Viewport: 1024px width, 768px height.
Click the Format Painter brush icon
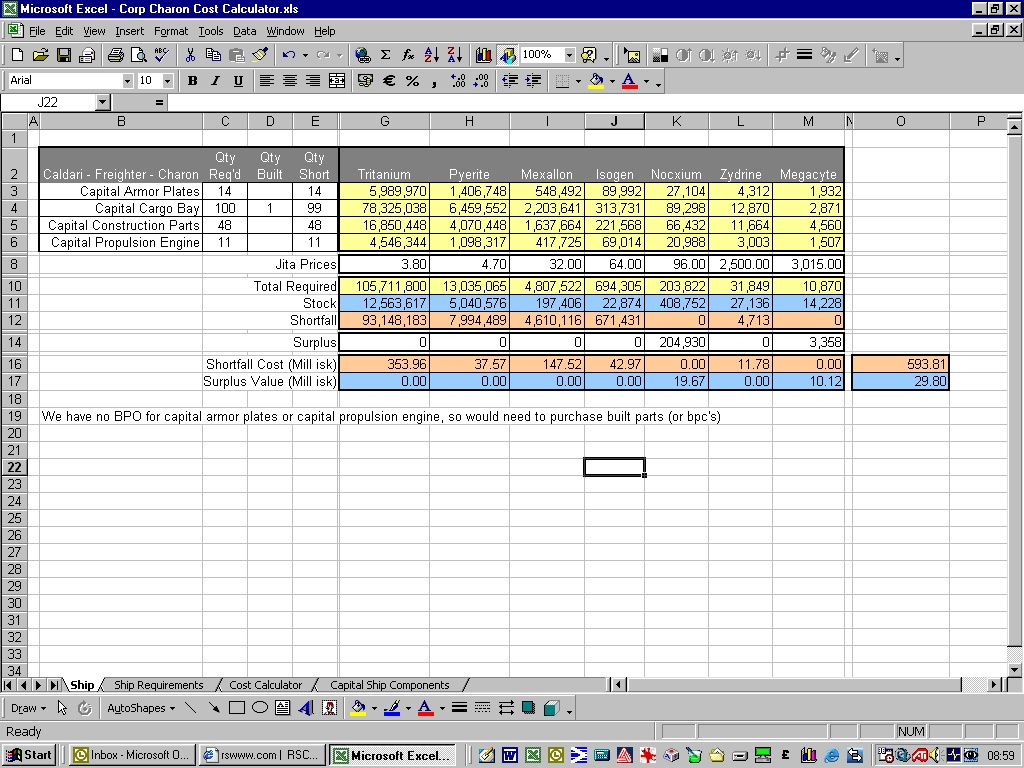pyautogui.click(x=260, y=55)
